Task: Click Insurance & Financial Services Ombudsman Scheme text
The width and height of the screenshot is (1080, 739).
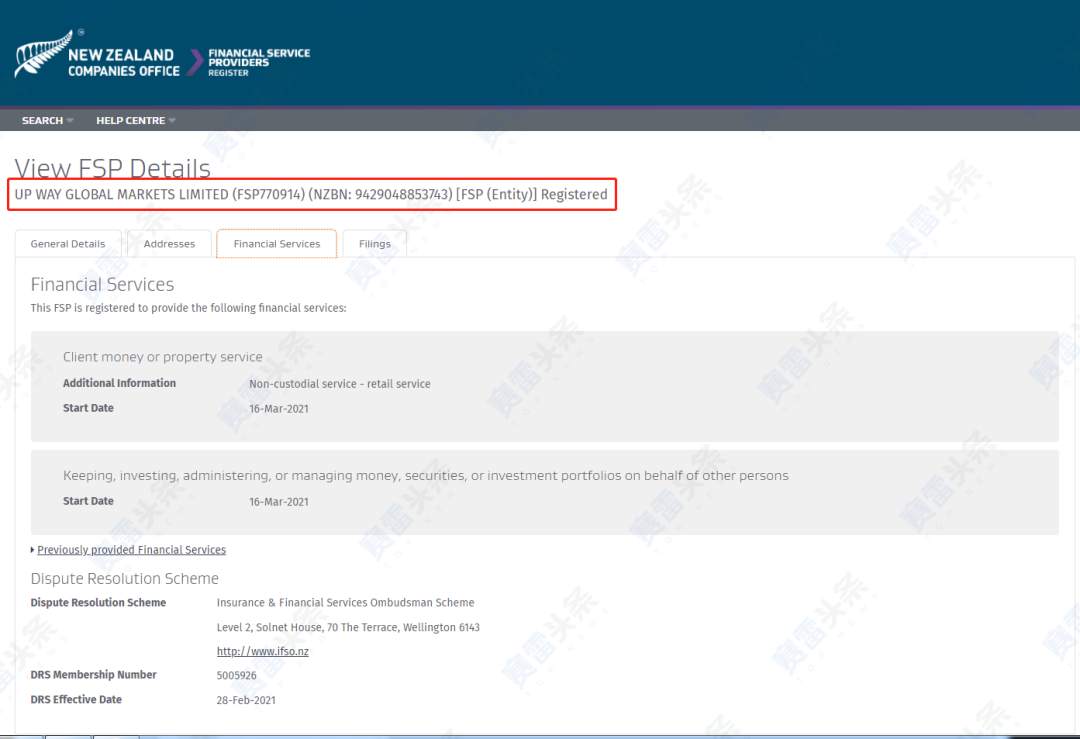Action: pyautogui.click(x=346, y=603)
